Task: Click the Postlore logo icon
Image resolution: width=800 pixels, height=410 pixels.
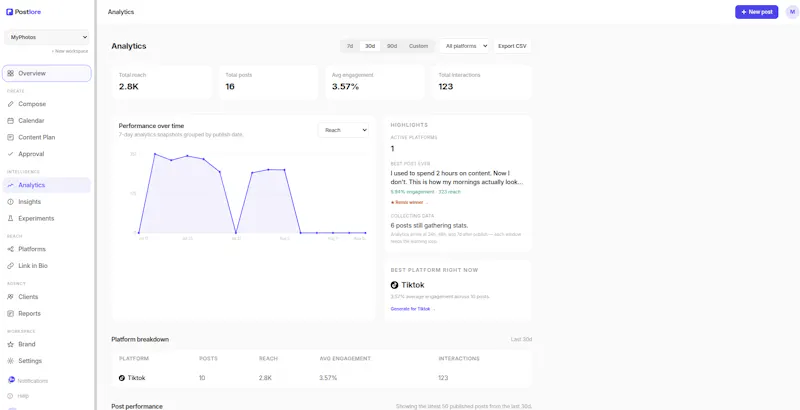Action: coord(9,12)
